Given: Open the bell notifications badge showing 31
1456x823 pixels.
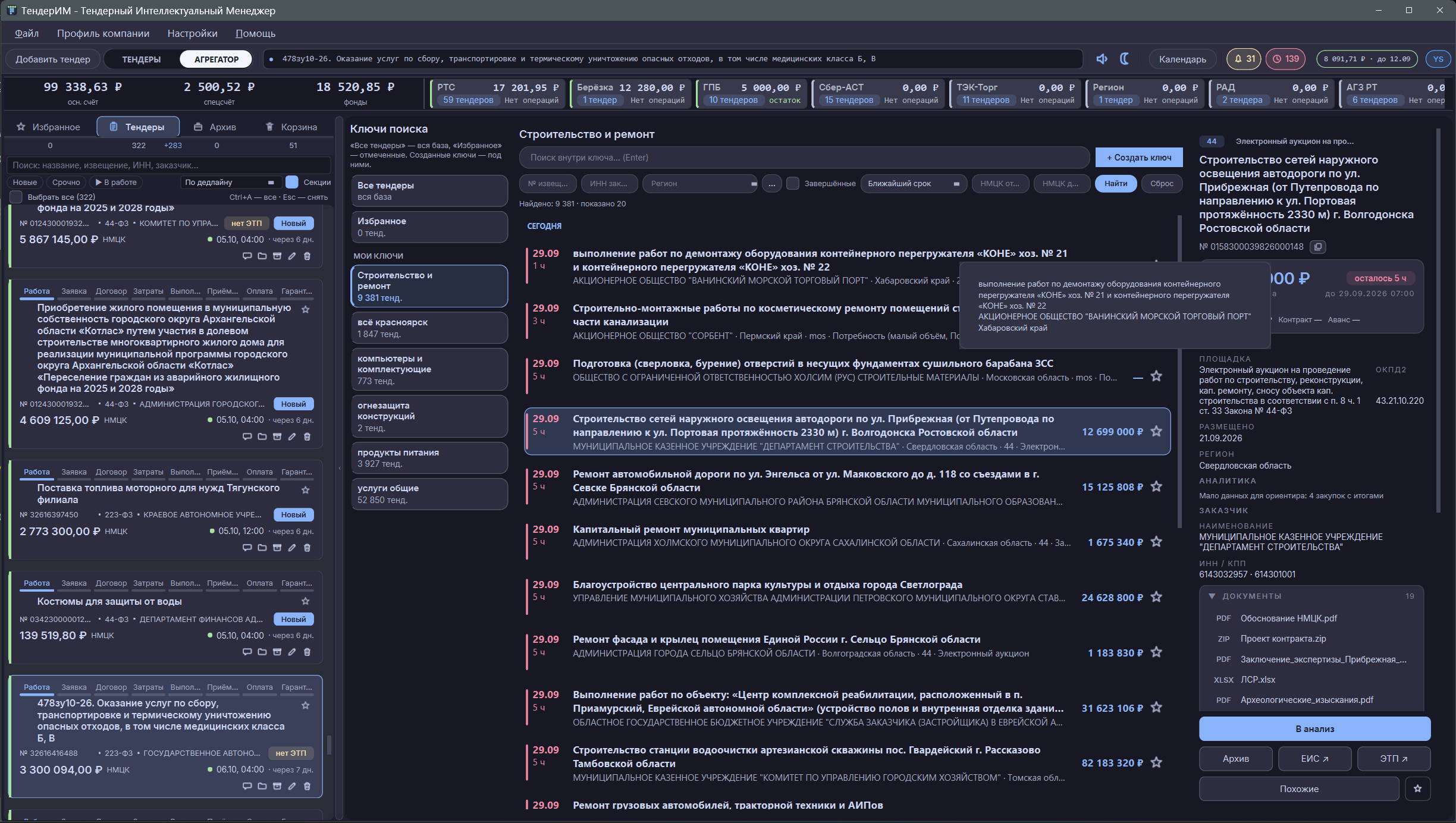Looking at the screenshot, I should 1244,59.
